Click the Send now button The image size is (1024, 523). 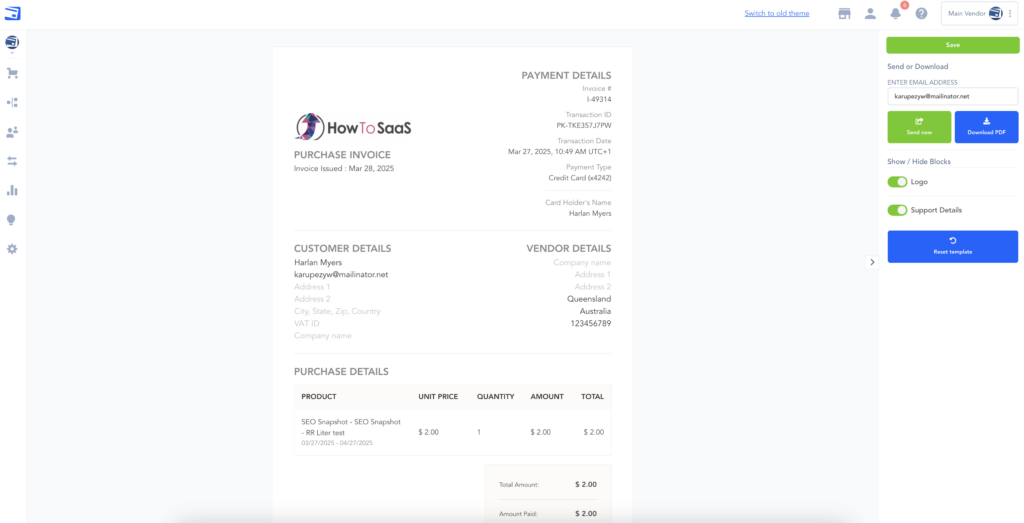[919, 127]
